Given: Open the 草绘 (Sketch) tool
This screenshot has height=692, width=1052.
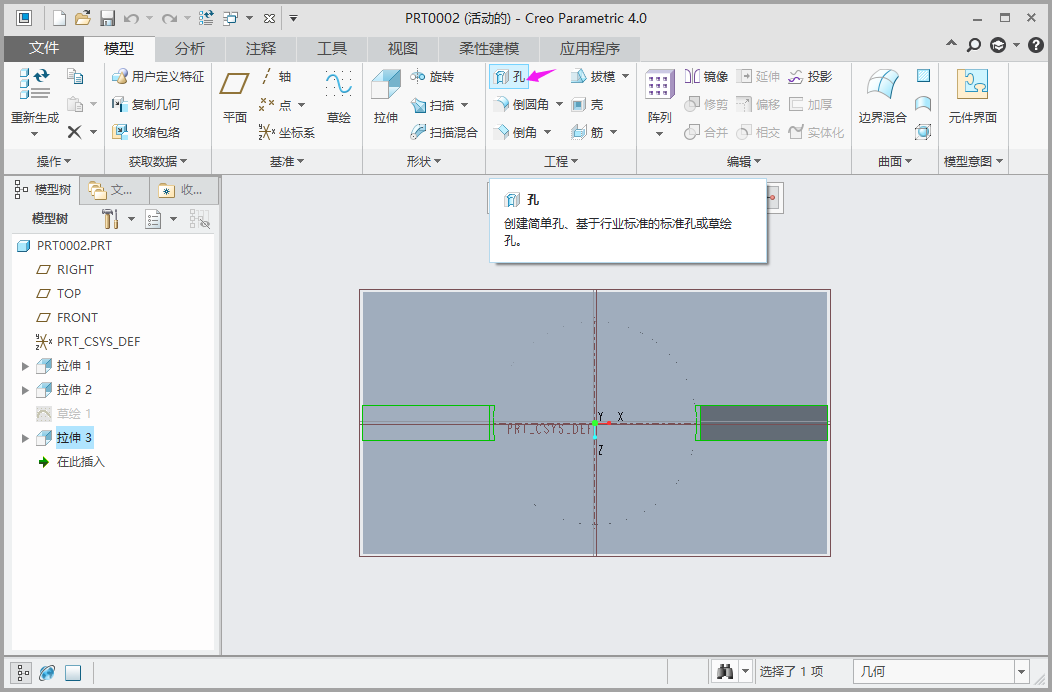Looking at the screenshot, I should (339, 97).
